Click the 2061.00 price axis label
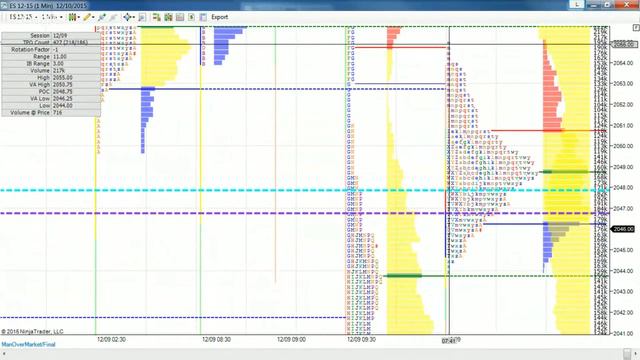The image size is (640, 360). tap(623, 125)
